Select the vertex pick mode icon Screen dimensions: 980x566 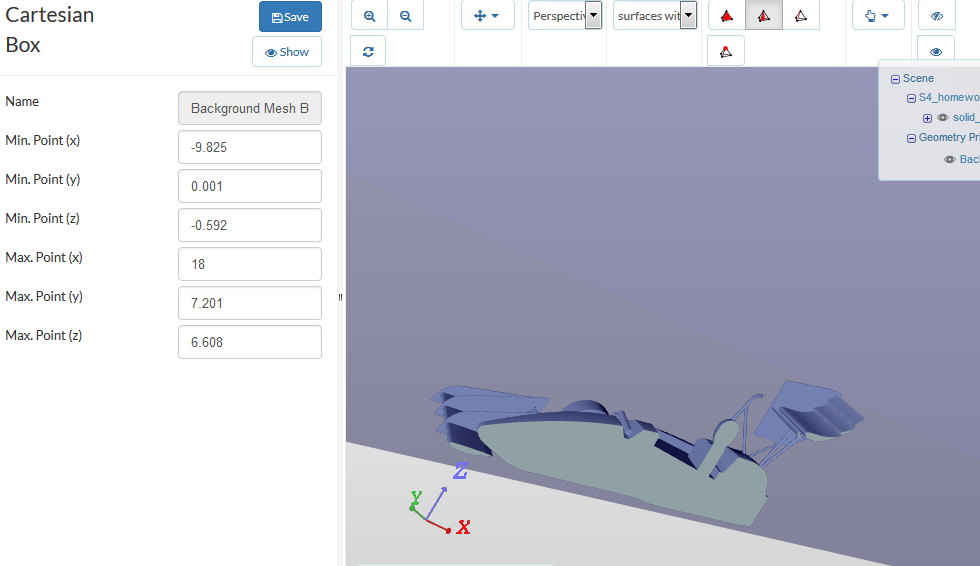pos(726,51)
